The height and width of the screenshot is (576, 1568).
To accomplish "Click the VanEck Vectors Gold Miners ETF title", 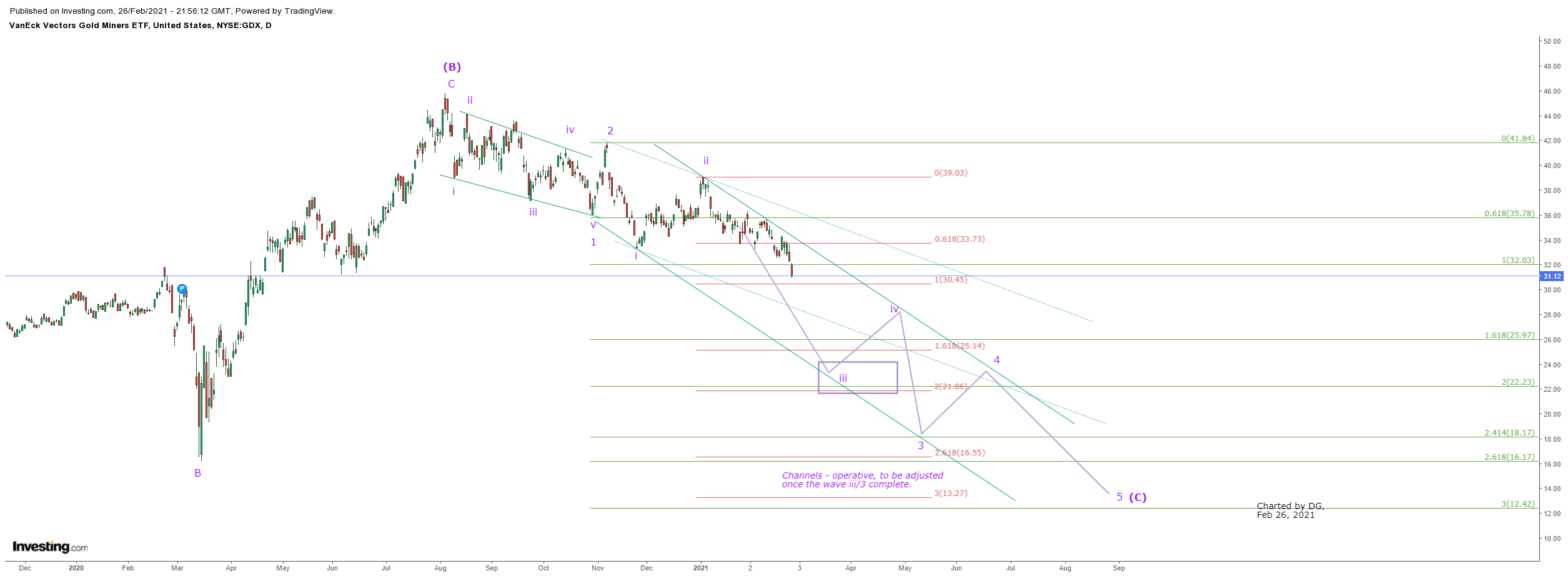I will pyautogui.click(x=141, y=26).
